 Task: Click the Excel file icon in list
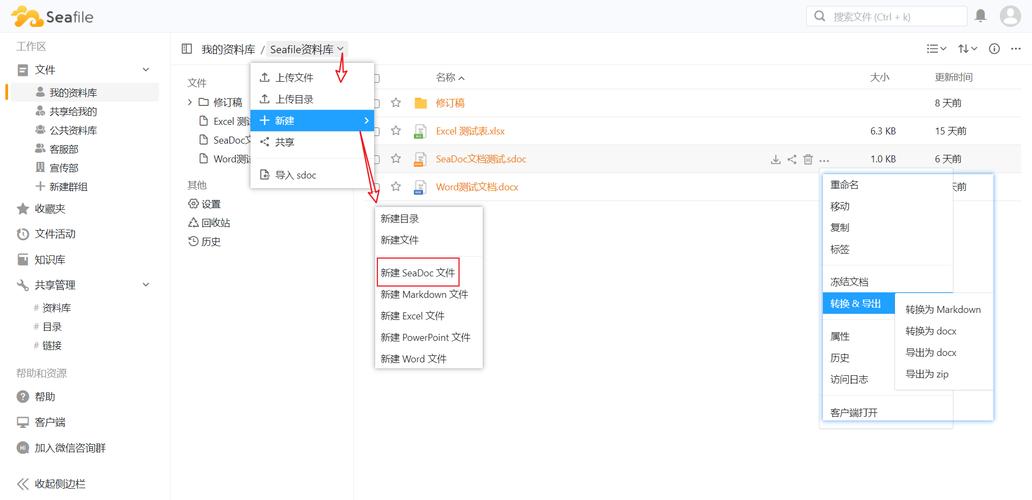[420, 131]
